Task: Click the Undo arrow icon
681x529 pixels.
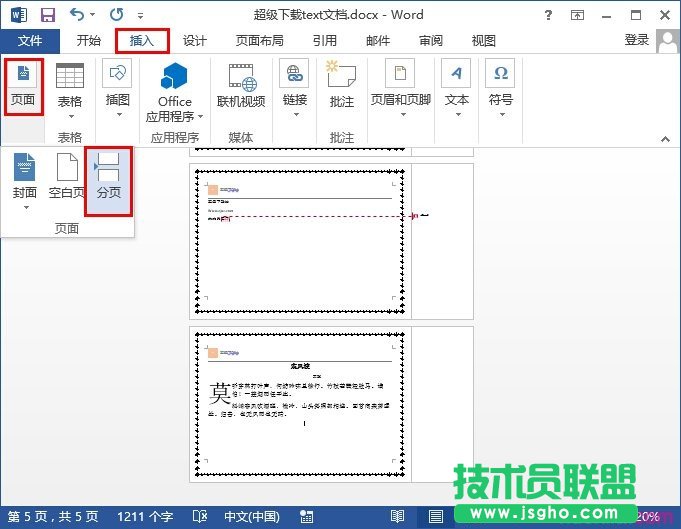Action: pyautogui.click(x=78, y=15)
